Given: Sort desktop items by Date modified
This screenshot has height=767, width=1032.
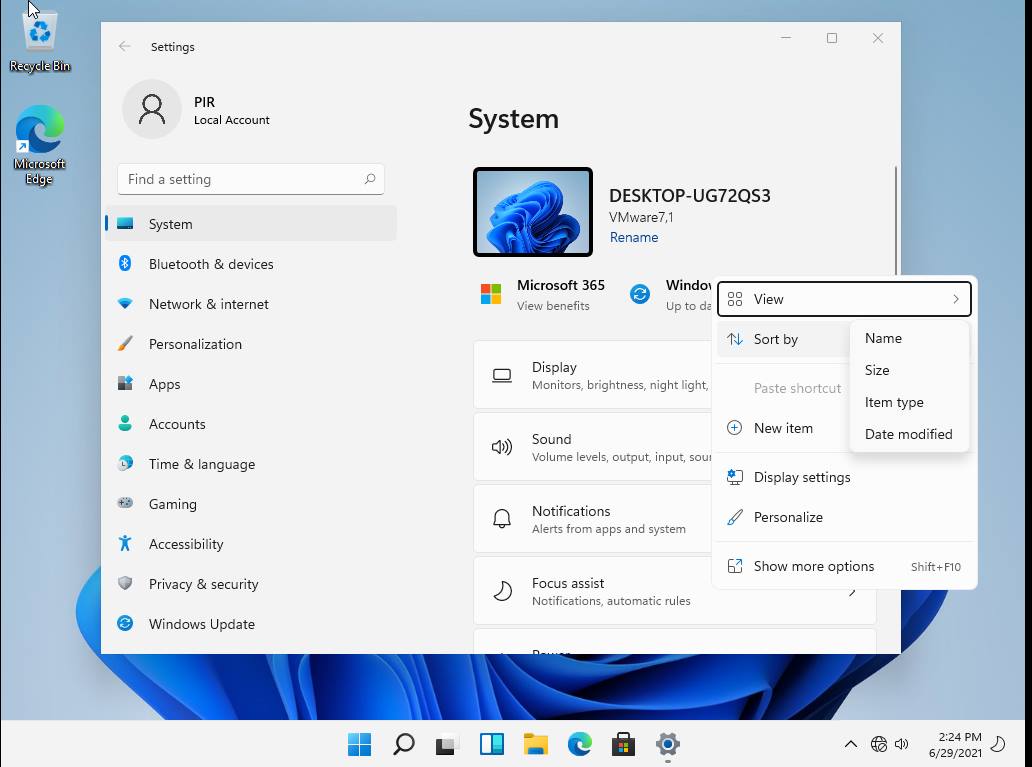Looking at the screenshot, I should pyautogui.click(x=910, y=434).
